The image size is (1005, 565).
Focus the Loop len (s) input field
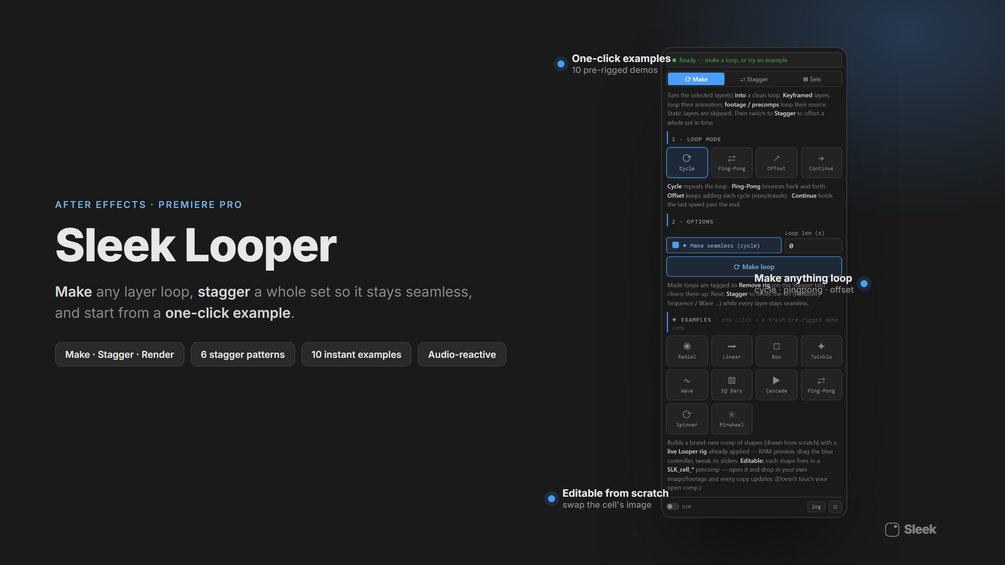(813, 245)
